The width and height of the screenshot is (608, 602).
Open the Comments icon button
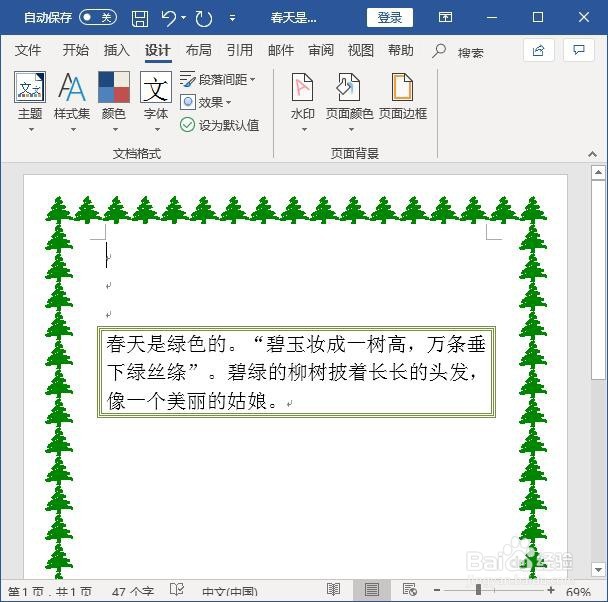[579, 50]
